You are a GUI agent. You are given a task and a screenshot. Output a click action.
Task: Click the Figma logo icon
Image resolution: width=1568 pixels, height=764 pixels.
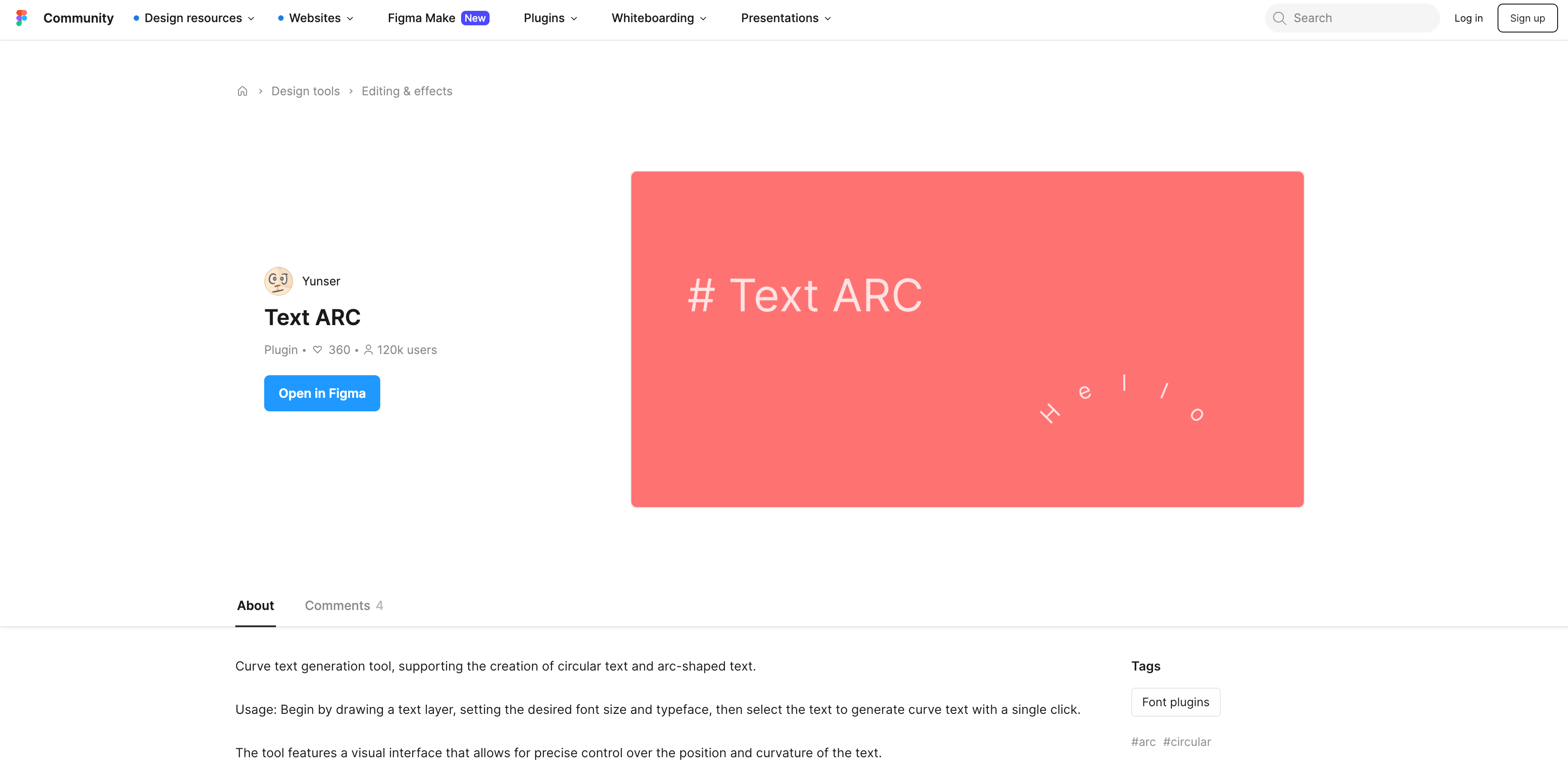pyautogui.click(x=21, y=18)
